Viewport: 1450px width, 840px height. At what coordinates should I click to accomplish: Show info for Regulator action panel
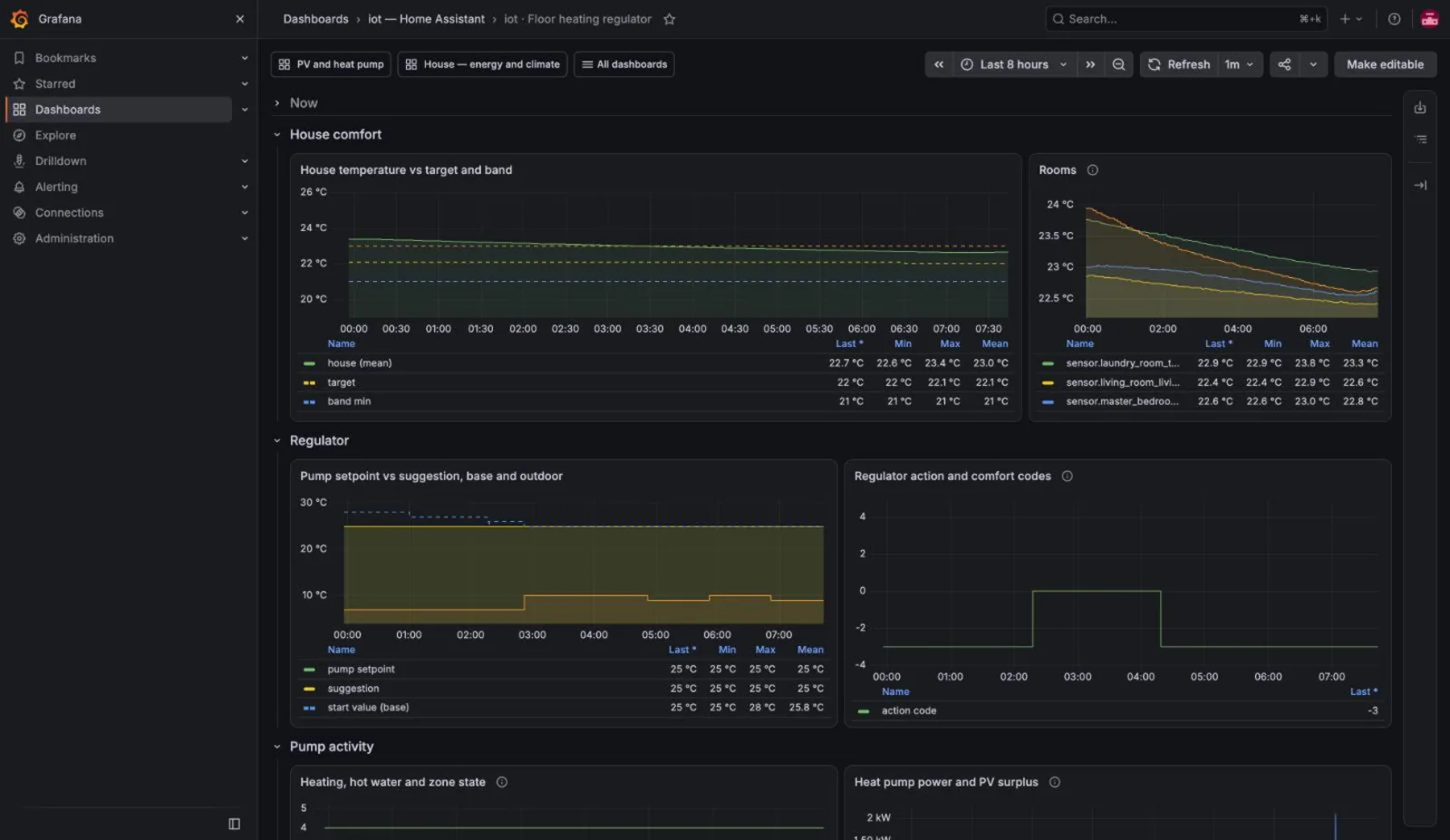1068,477
